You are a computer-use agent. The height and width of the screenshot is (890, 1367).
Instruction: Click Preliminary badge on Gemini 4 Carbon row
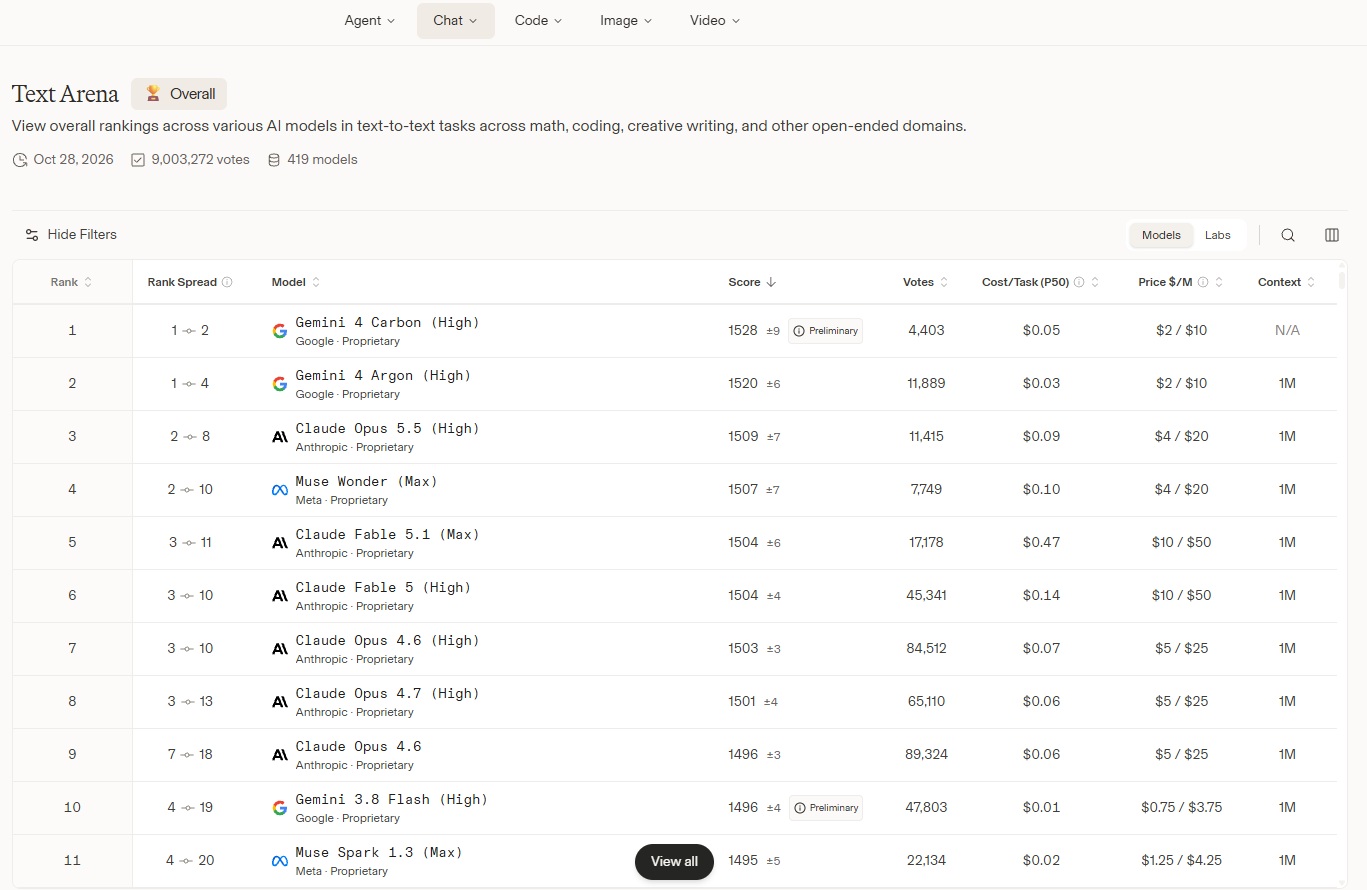point(825,331)
